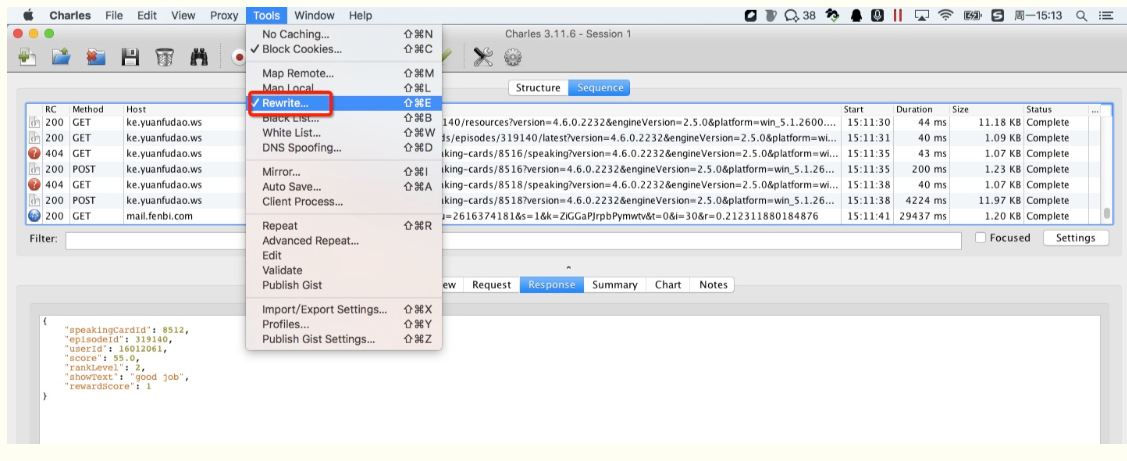The width and height of the screenshot is (1127, 461).
Task: Open the Summary tab
Action: [615, 285]
